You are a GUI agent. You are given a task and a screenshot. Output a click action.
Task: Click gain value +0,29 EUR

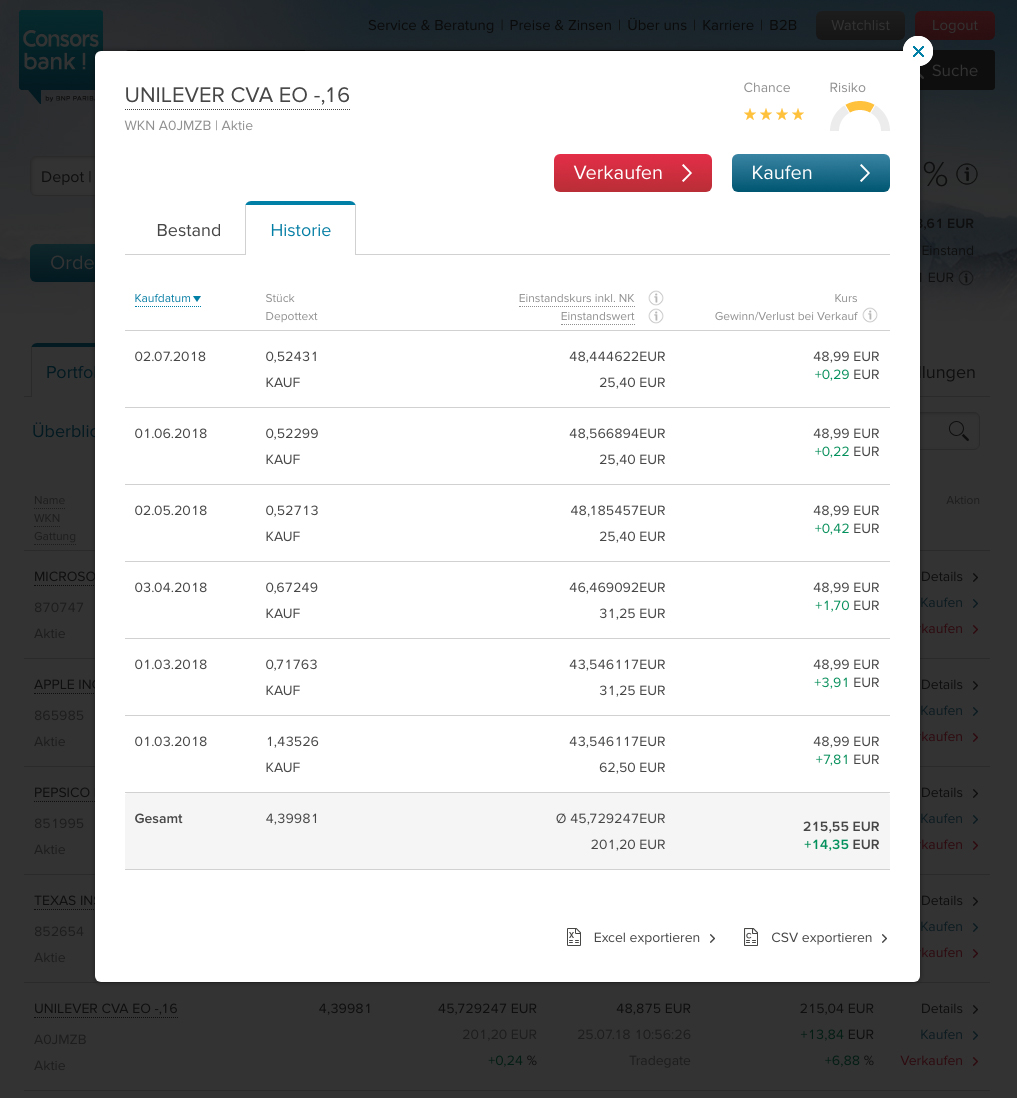[846, 375]
